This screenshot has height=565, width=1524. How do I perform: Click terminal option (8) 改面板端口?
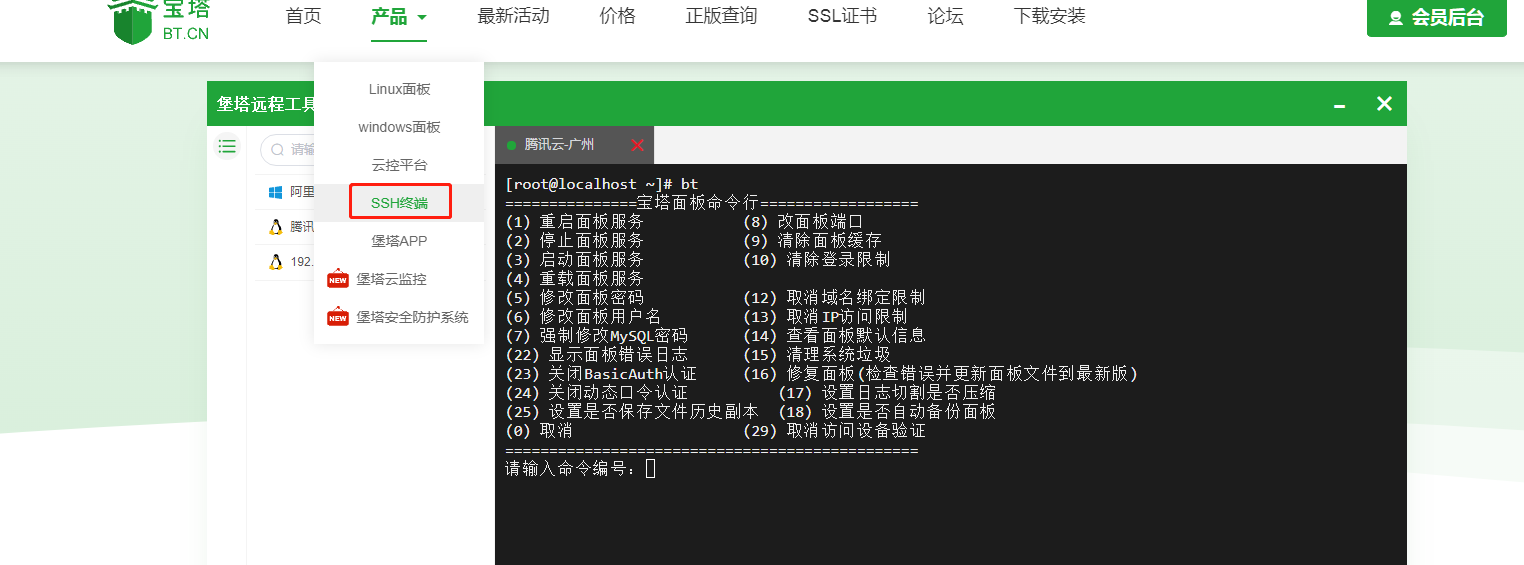pos(803,222)
